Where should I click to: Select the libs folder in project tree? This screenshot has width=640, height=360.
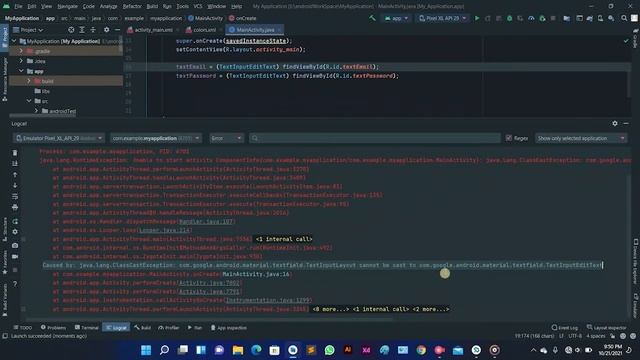click(x=42, y=91)
